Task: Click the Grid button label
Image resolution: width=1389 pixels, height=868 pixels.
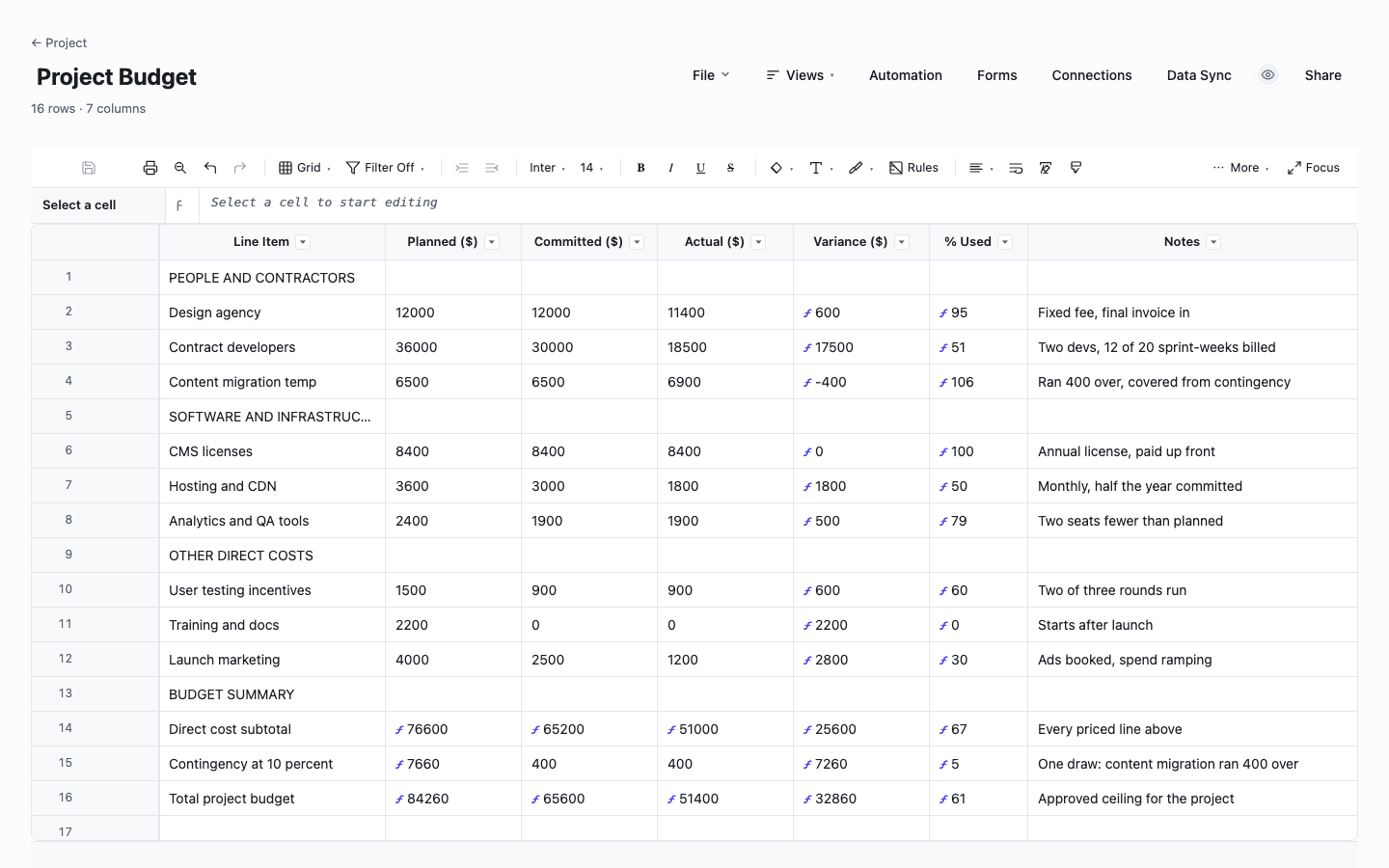Action: click(x=309, y=168)
